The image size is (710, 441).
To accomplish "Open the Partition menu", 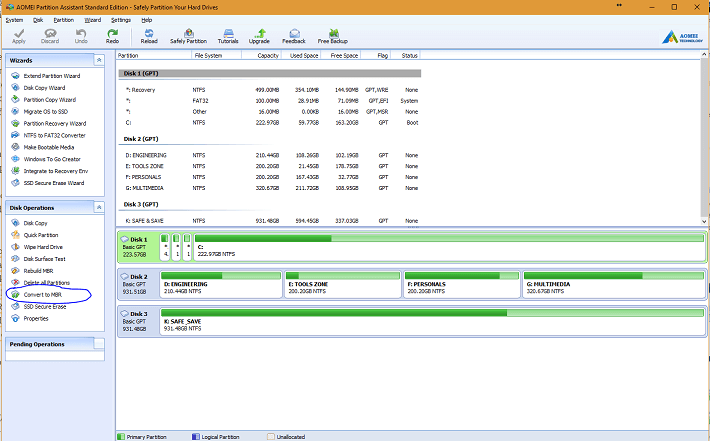I will 63,20.
